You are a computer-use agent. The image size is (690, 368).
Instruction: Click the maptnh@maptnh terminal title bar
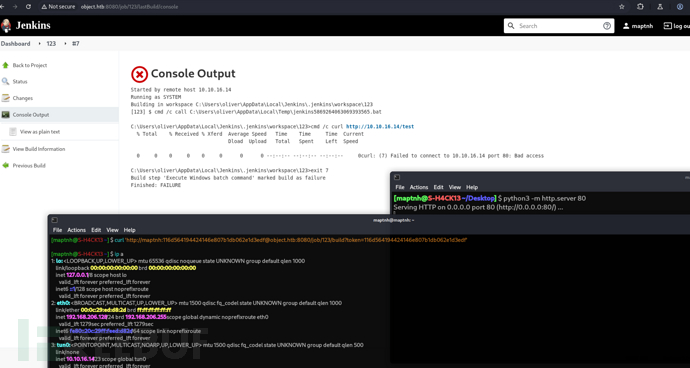tap(394, 220)
